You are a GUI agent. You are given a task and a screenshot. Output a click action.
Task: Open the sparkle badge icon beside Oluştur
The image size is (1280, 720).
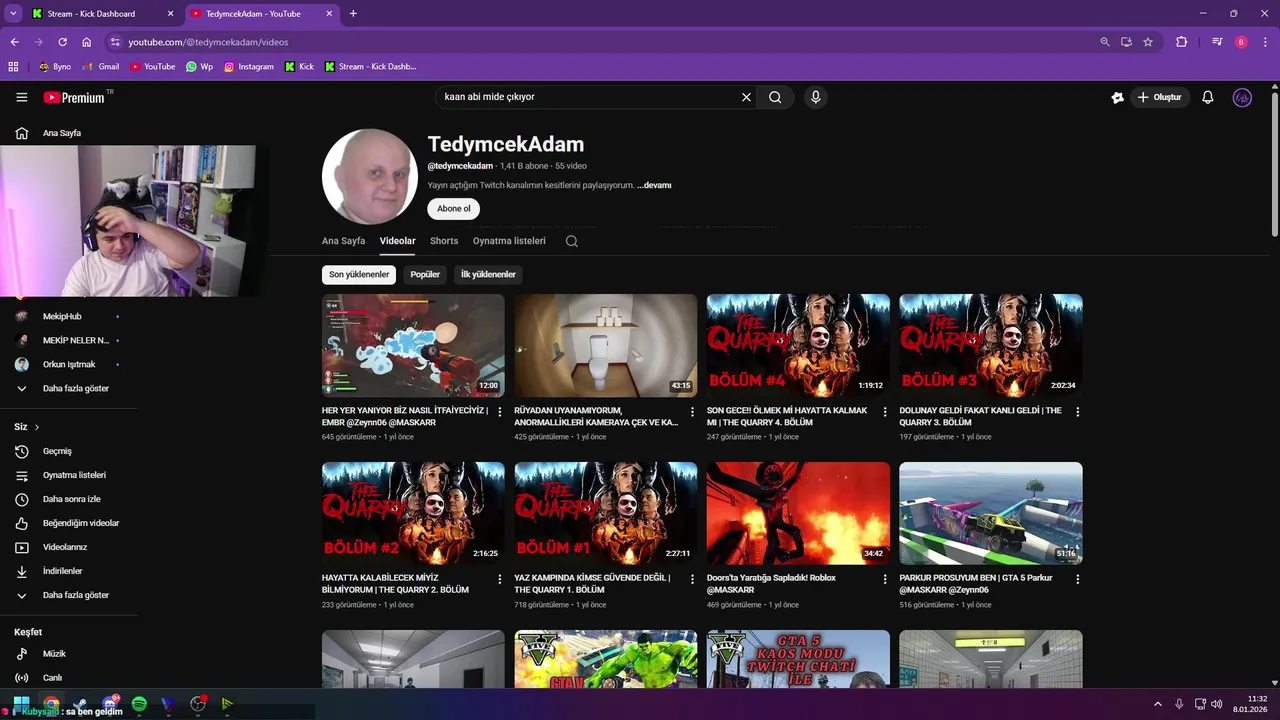click(x=1118, y=97)
